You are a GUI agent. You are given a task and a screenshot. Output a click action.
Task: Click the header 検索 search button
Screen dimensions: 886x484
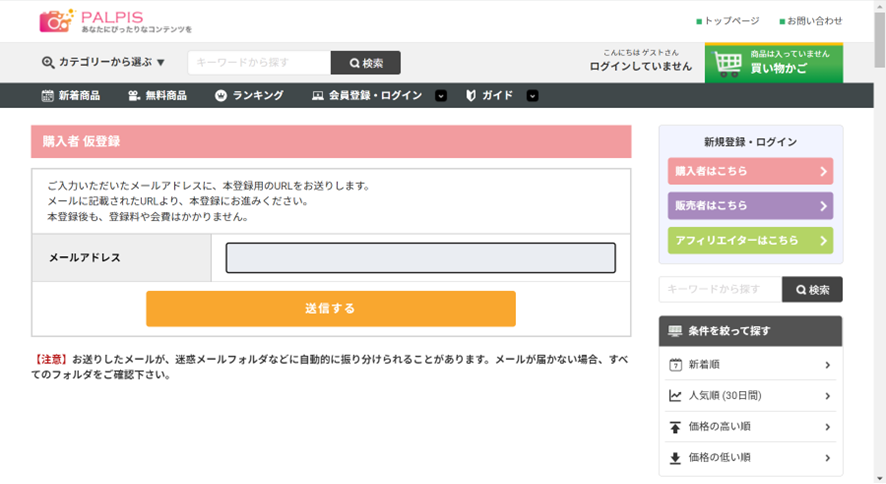pyautogui.click(x=366, y=63)
